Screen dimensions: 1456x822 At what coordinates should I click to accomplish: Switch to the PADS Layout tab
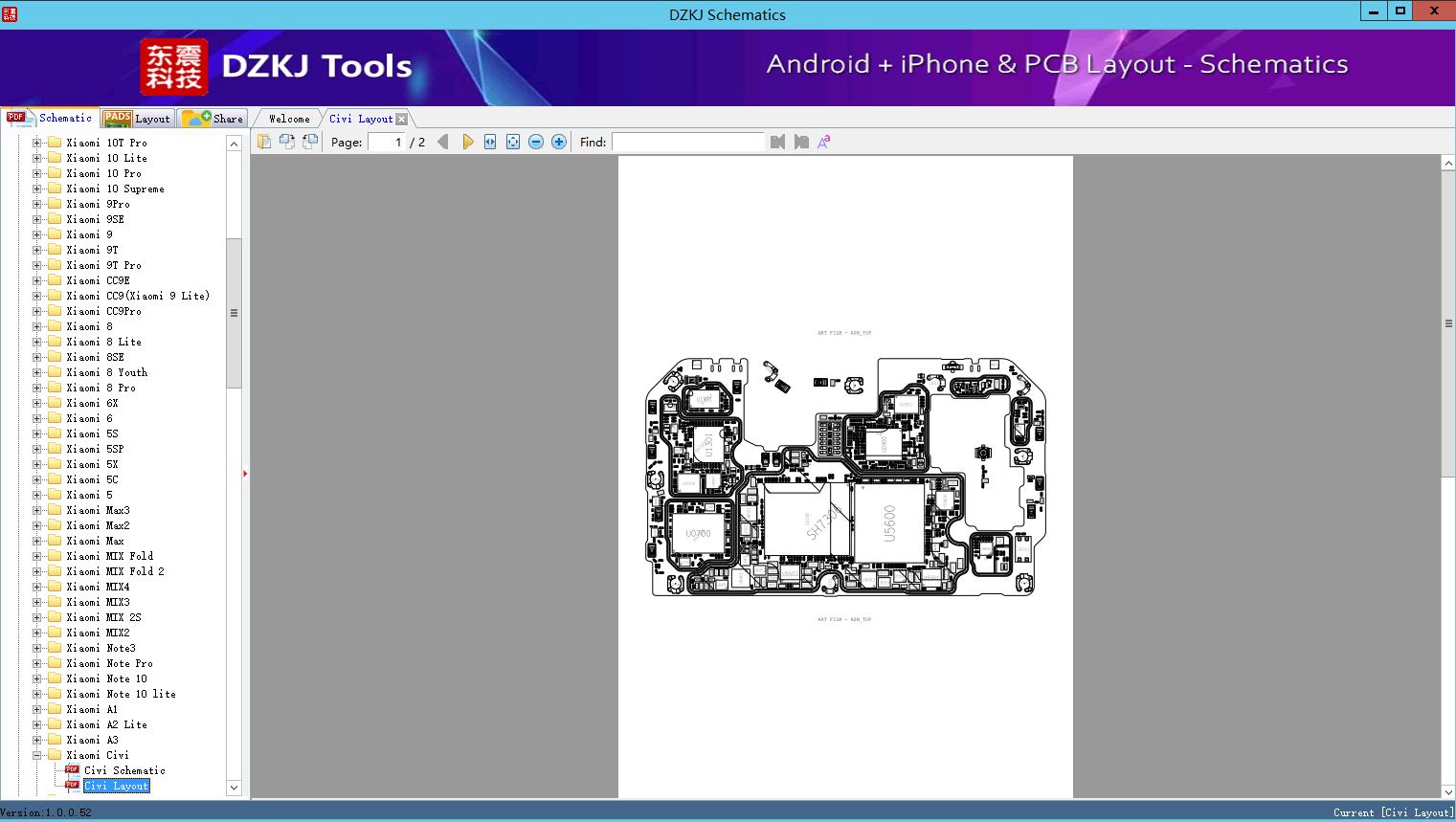[x=137, y=118]
